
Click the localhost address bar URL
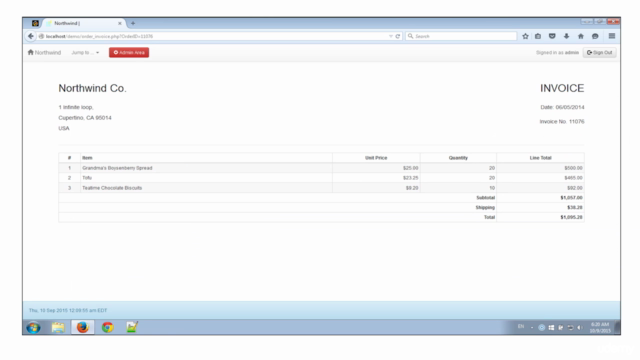(x=99, y=36)
